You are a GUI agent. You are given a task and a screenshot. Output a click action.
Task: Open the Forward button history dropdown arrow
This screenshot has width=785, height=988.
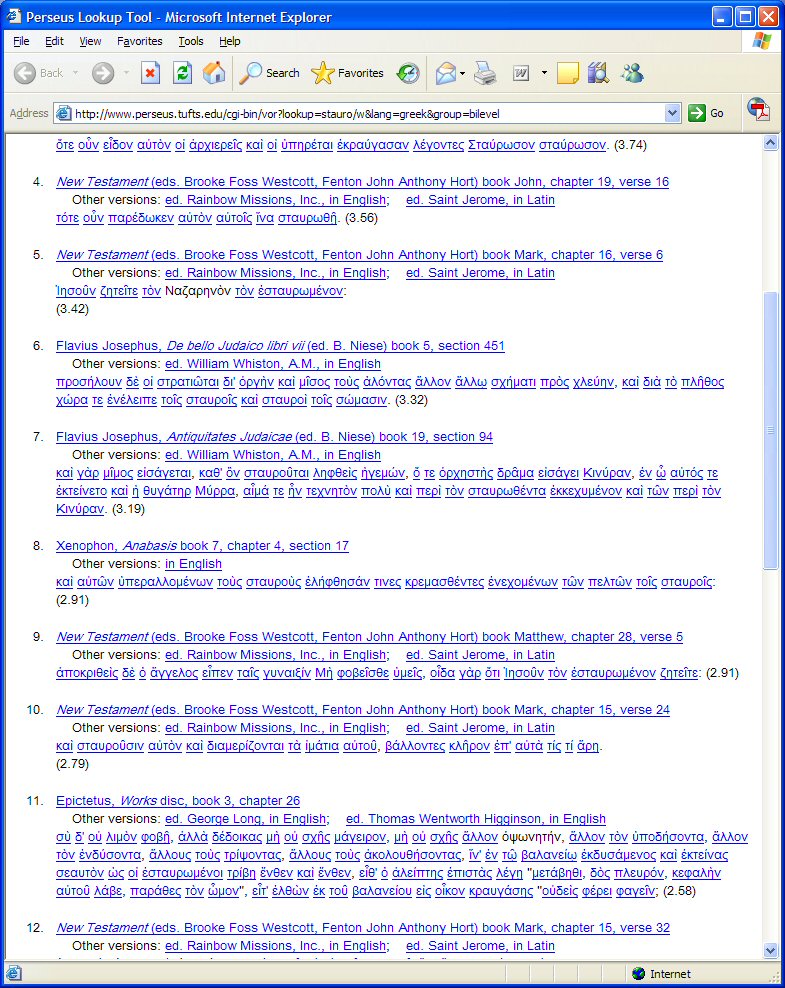point(126,73)
